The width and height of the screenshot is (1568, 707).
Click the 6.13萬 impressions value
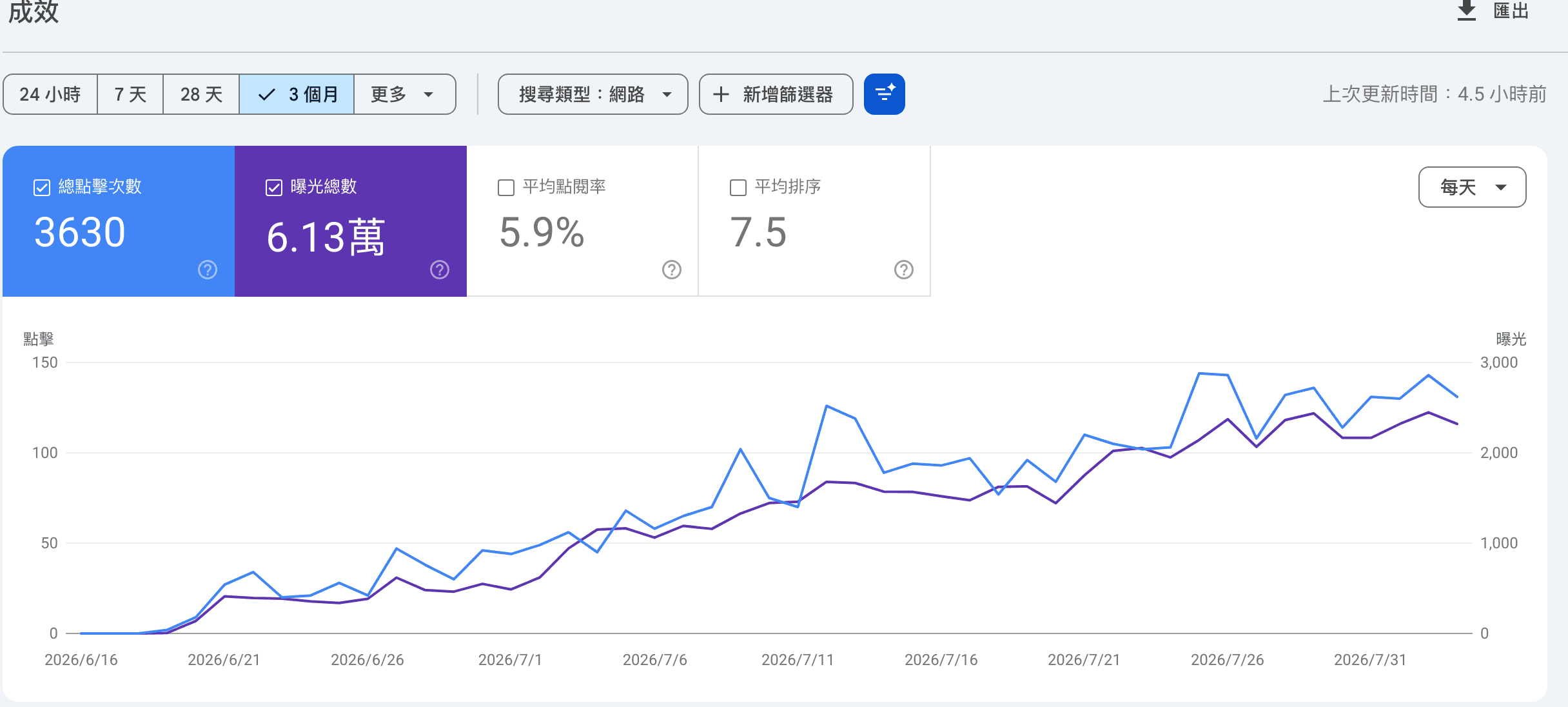[326, 237]
